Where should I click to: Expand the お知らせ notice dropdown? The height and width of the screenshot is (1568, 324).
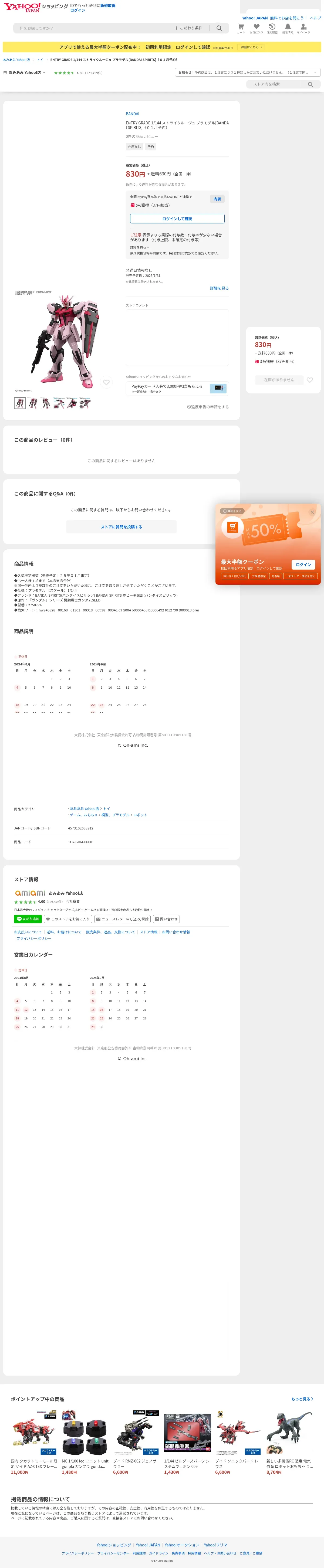coord(248,72)
